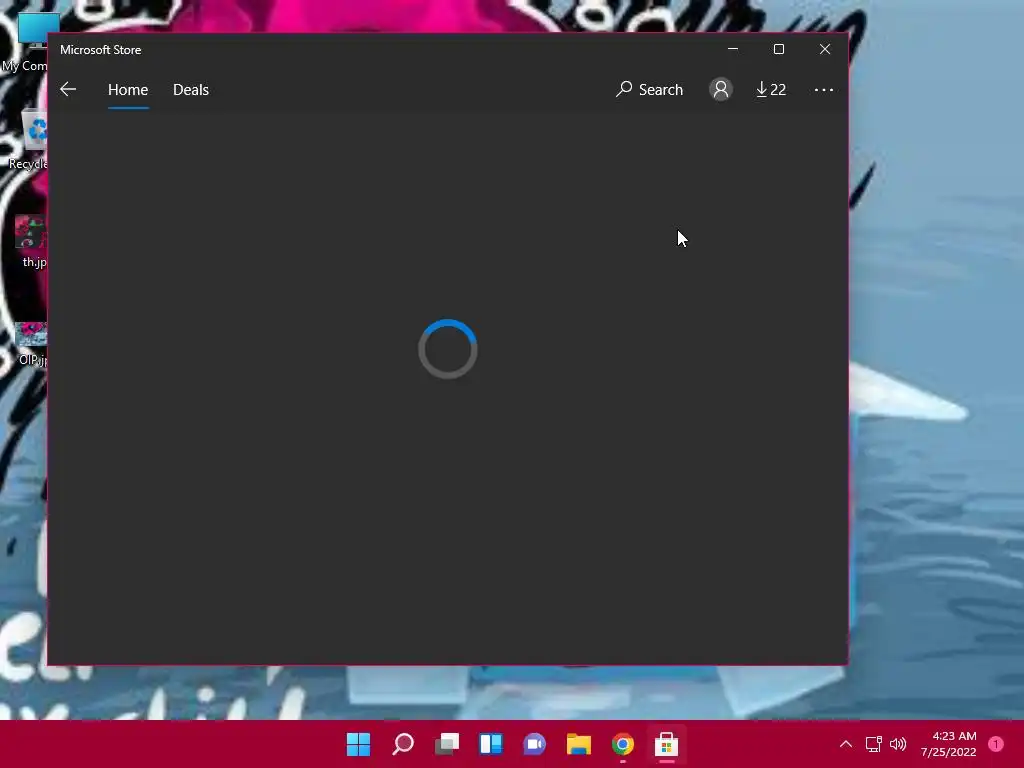This screenshot has width=1024, height=768.
Task: Open the clock showing 4:23 AM
Action: (x=949, y=744)
